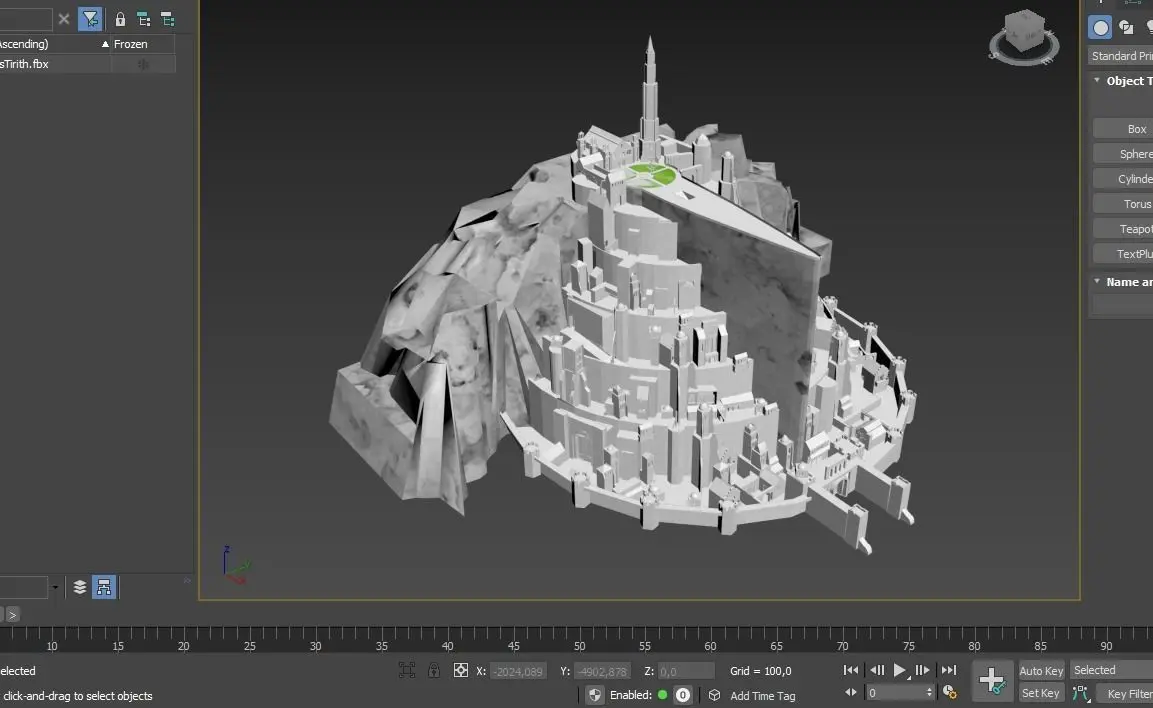Toggle the selection filter funnel icon

click(90, 19)
